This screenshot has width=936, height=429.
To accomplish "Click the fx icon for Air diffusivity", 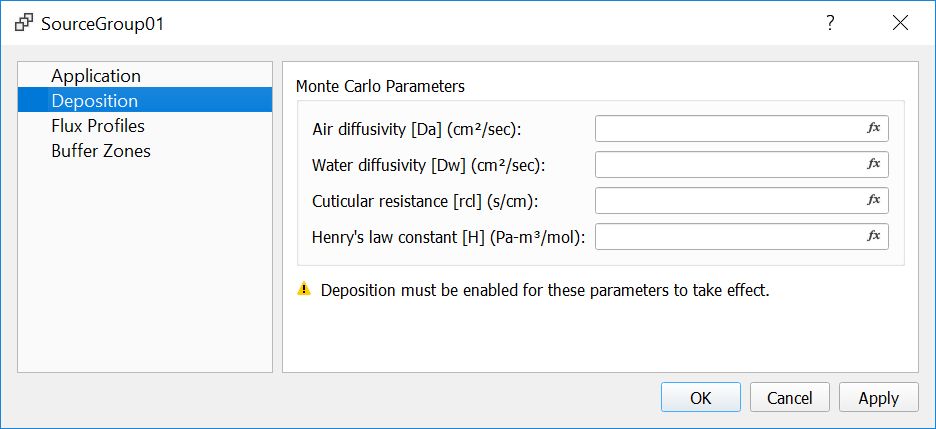I will (x=873, y=128).
